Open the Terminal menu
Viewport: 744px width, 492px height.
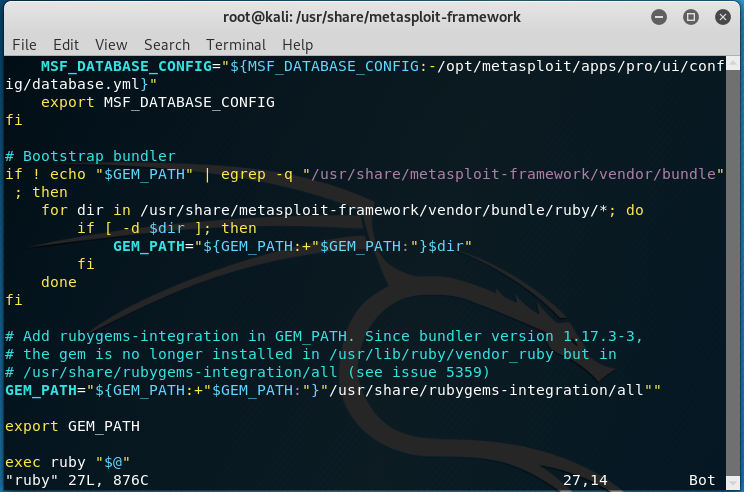click(236, 45)
